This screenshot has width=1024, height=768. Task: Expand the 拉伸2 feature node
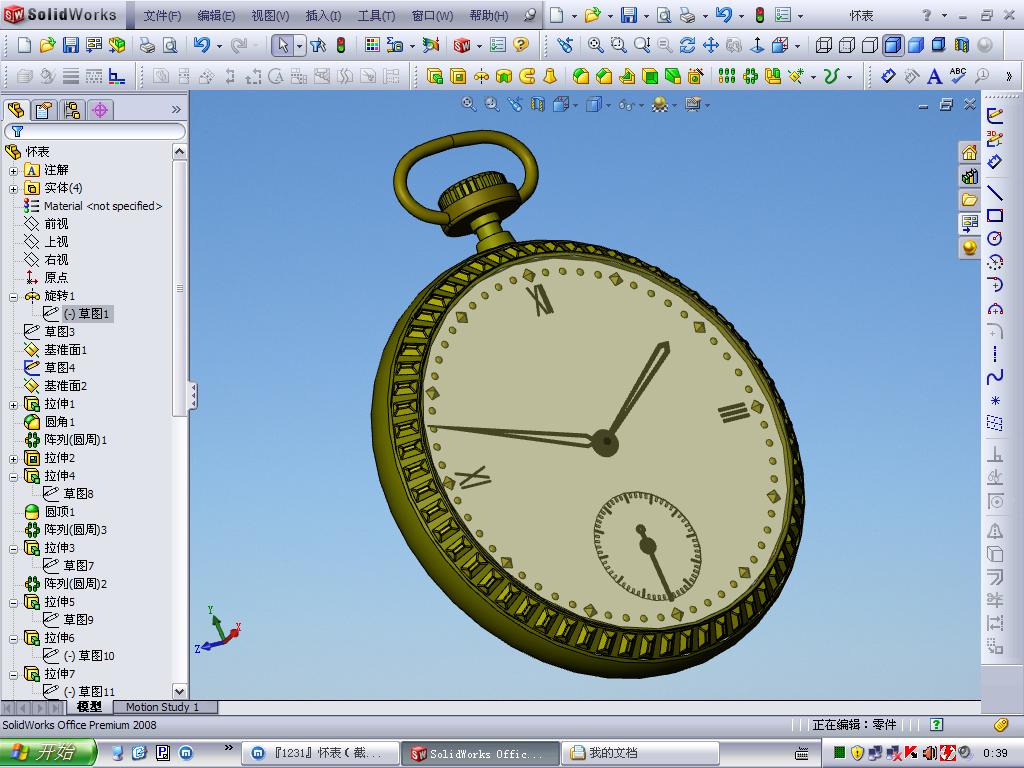[x=13, y=459]
